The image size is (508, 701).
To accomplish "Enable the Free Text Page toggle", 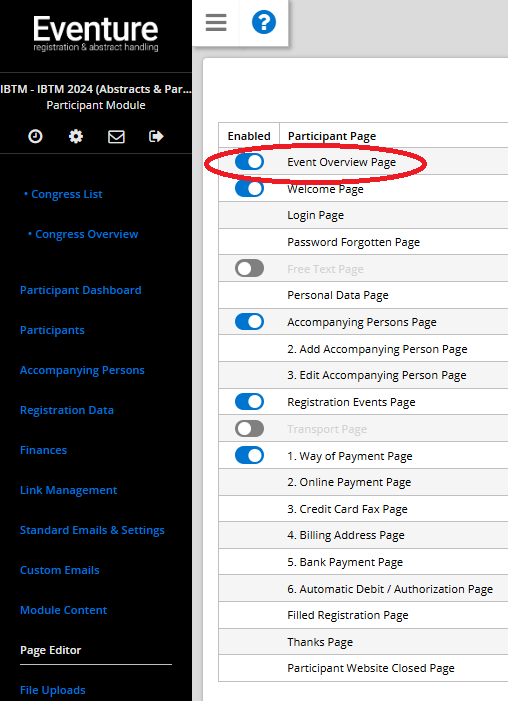I will point(249,268).
